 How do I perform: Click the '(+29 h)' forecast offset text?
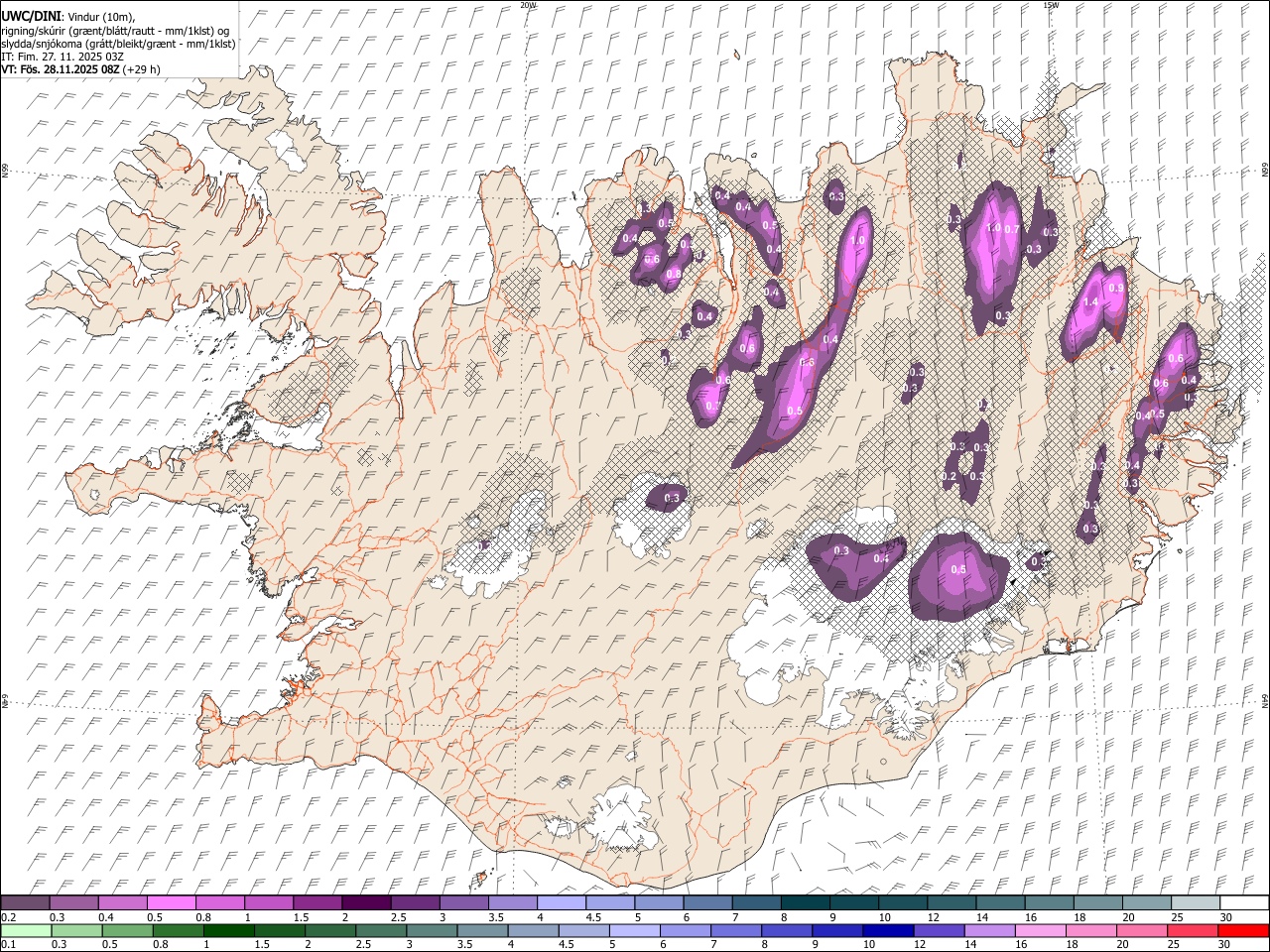[x=142, y=69]
